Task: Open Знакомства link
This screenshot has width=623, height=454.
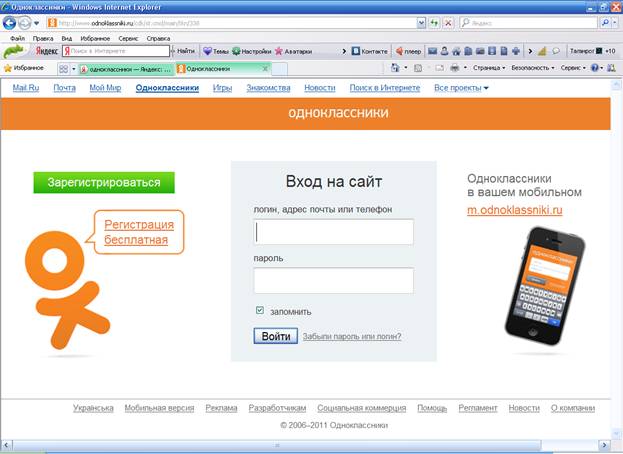Action: (x=268, y=88)
